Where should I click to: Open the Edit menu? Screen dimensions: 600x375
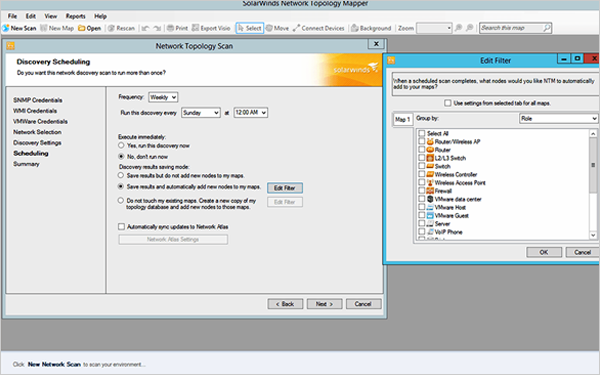pyautogui.click(x=31, y=16)
